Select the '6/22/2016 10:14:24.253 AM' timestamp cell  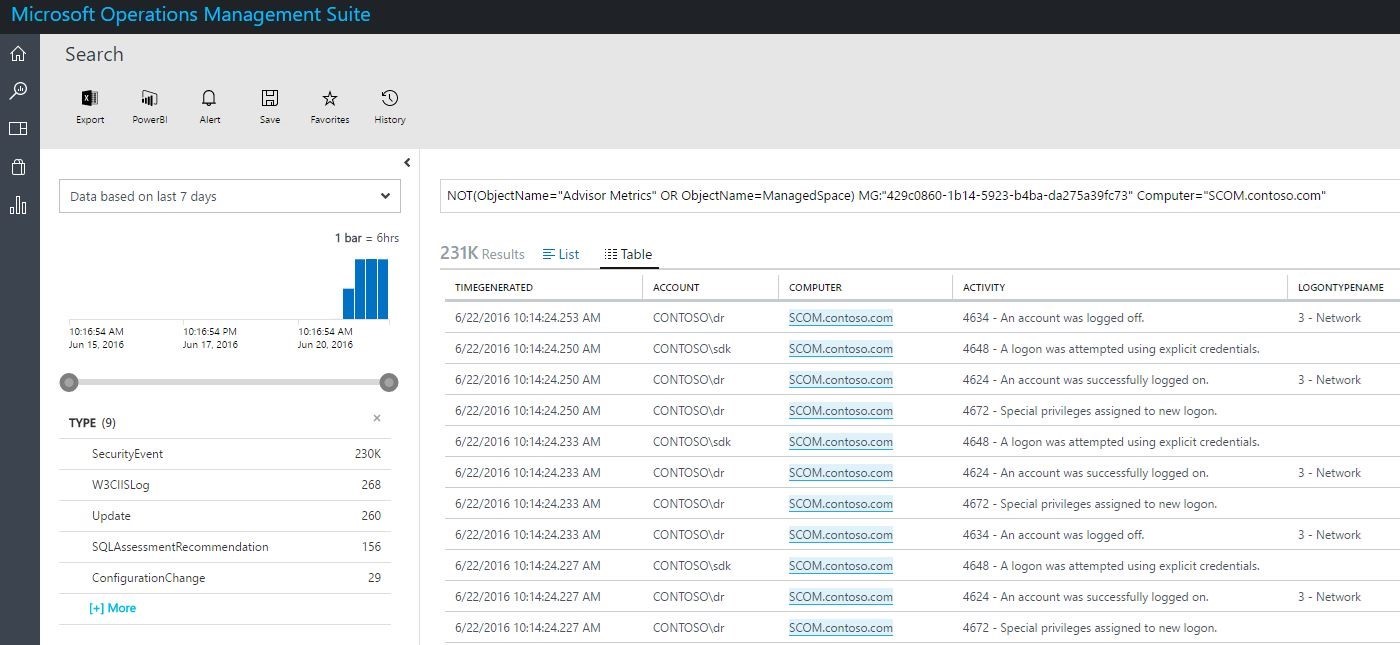pyautogui.click(x=528, y=318)
